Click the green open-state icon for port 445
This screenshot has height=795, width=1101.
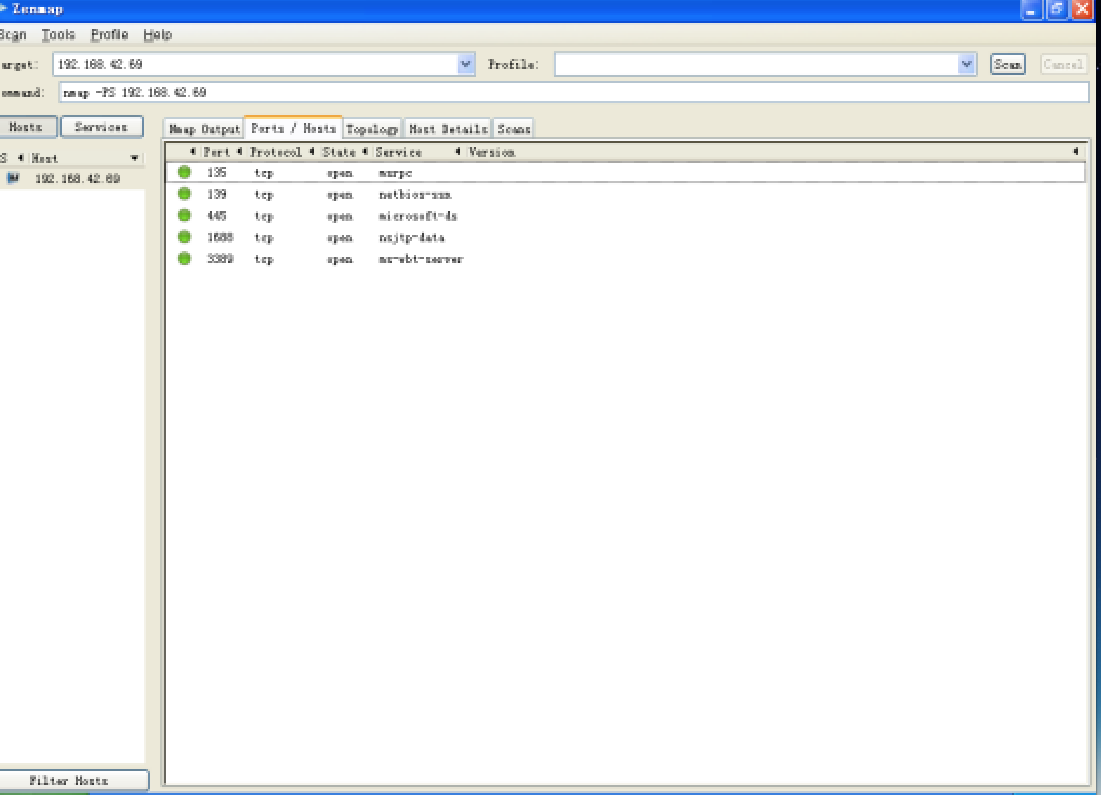pos(185,216)
